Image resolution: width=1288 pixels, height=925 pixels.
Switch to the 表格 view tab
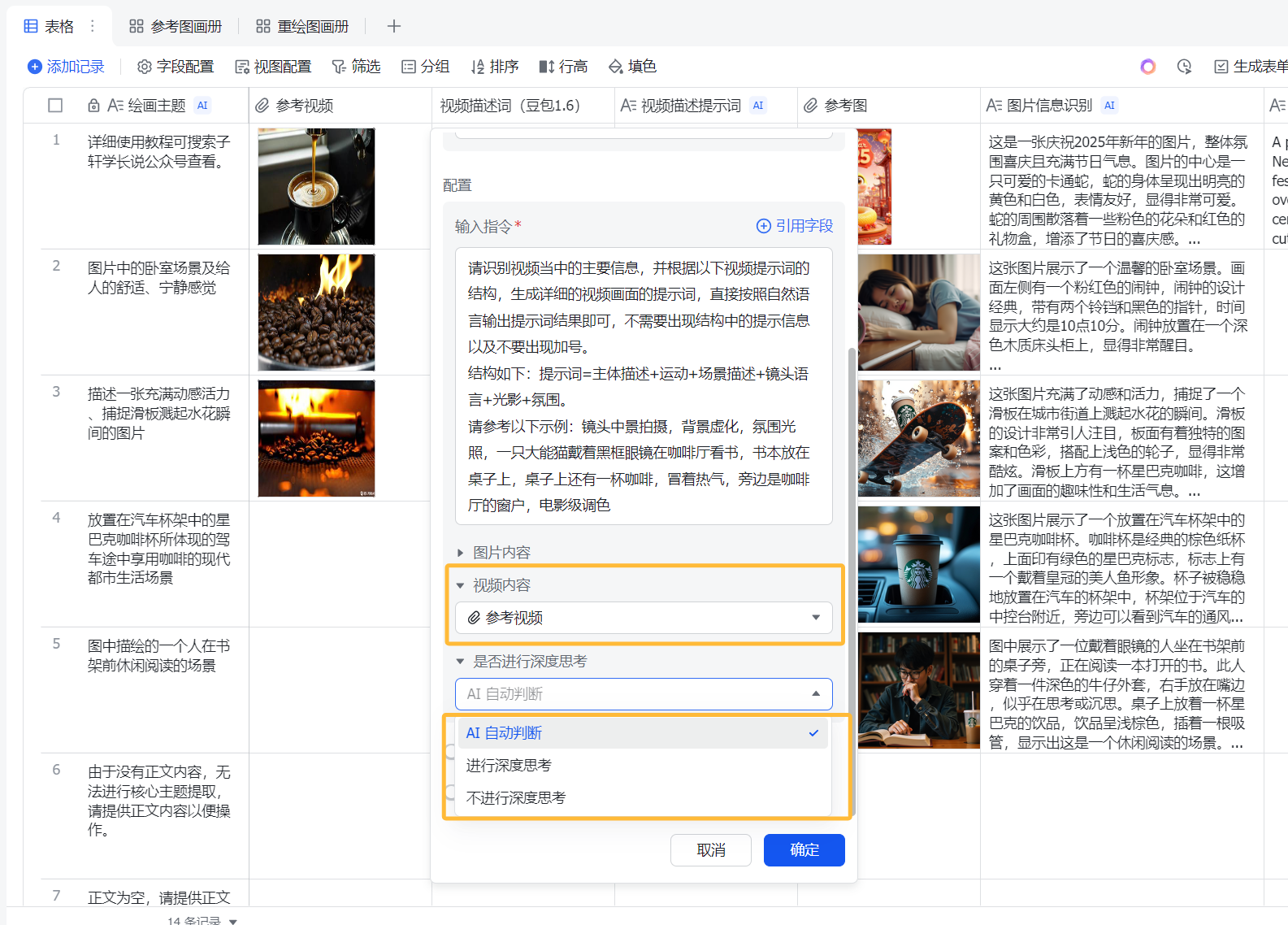[49, 26]
